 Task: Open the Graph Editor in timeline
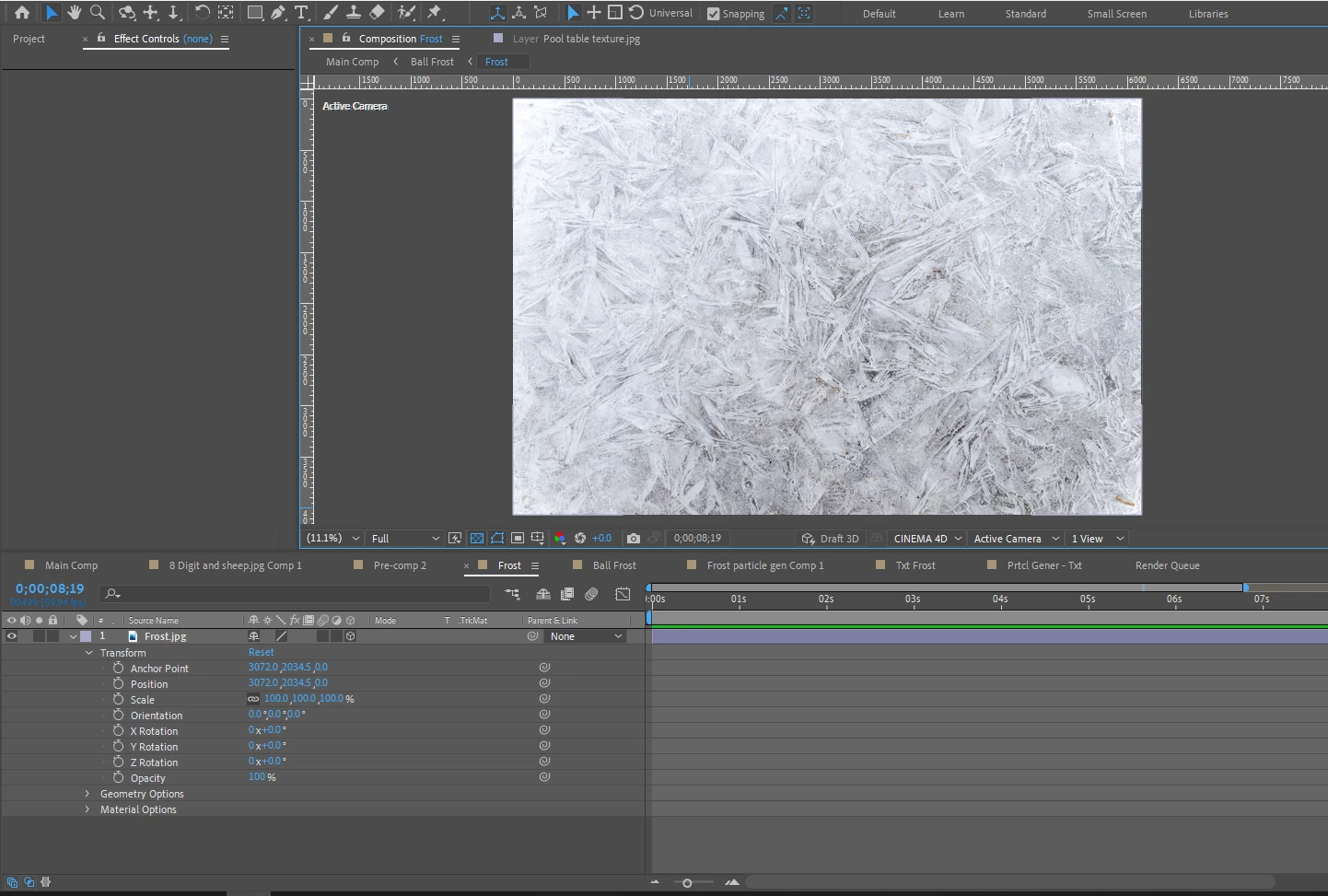pyautogui.click(x=623, y=595)
